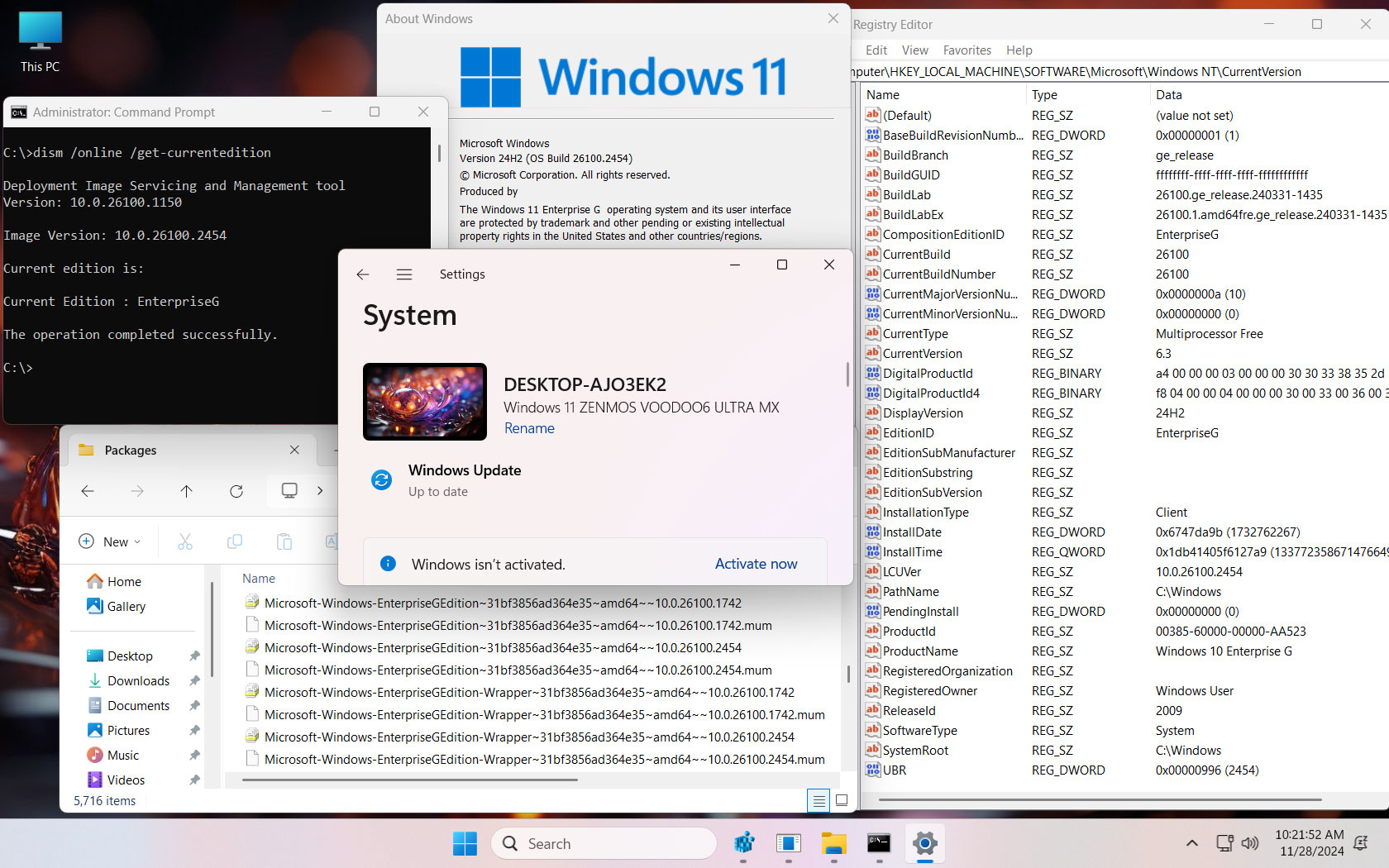Open network status tray icon
This screenshot has height=868, width=1389.
(1224, 843)
